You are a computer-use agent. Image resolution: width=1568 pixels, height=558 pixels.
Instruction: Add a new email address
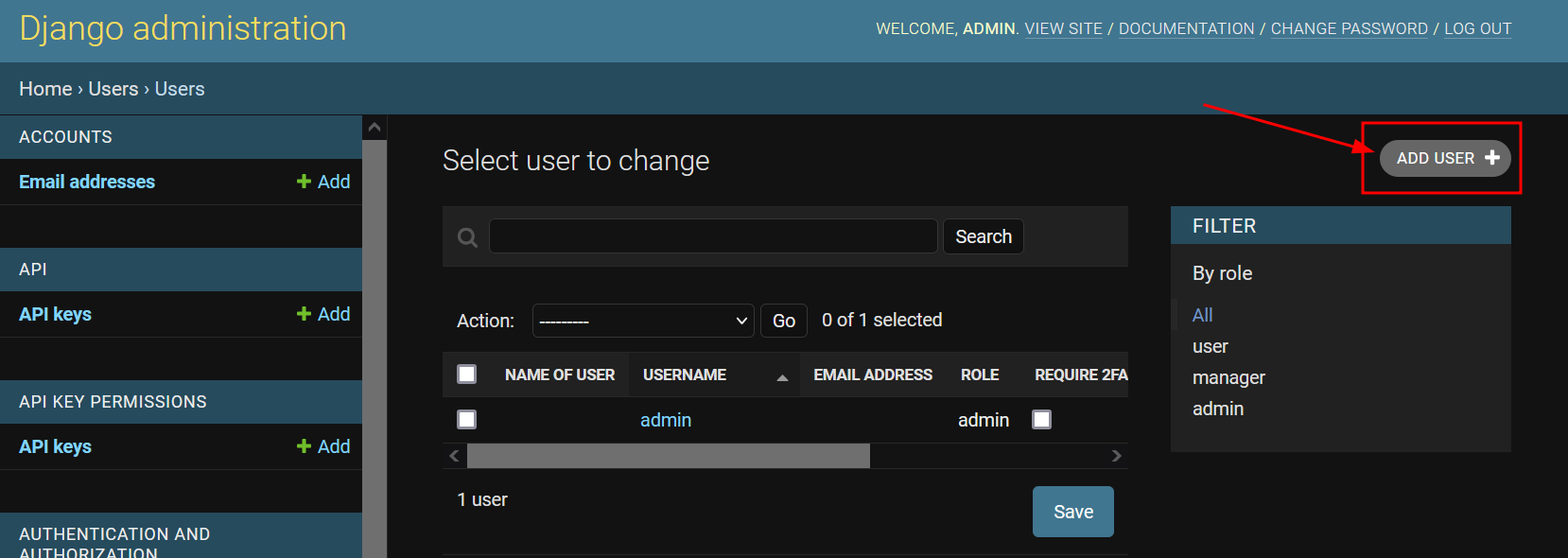[x=323, y=182]
